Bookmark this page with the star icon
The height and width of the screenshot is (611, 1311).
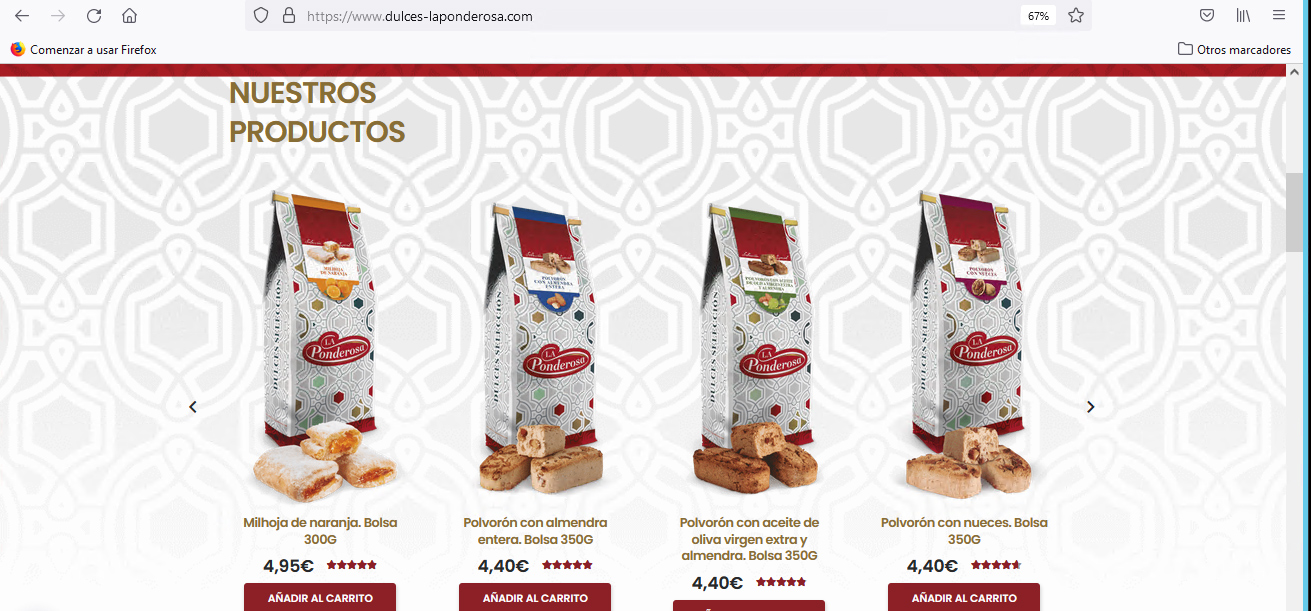1076,16
